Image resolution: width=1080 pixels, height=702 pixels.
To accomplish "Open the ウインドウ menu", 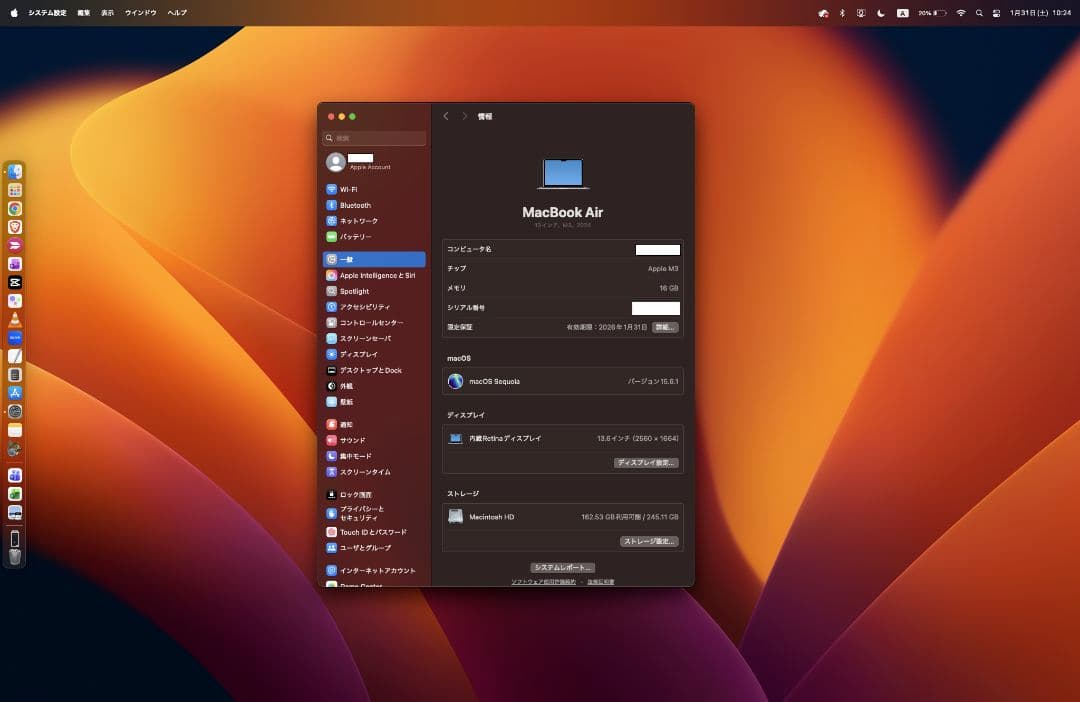I will click(140, 13).
